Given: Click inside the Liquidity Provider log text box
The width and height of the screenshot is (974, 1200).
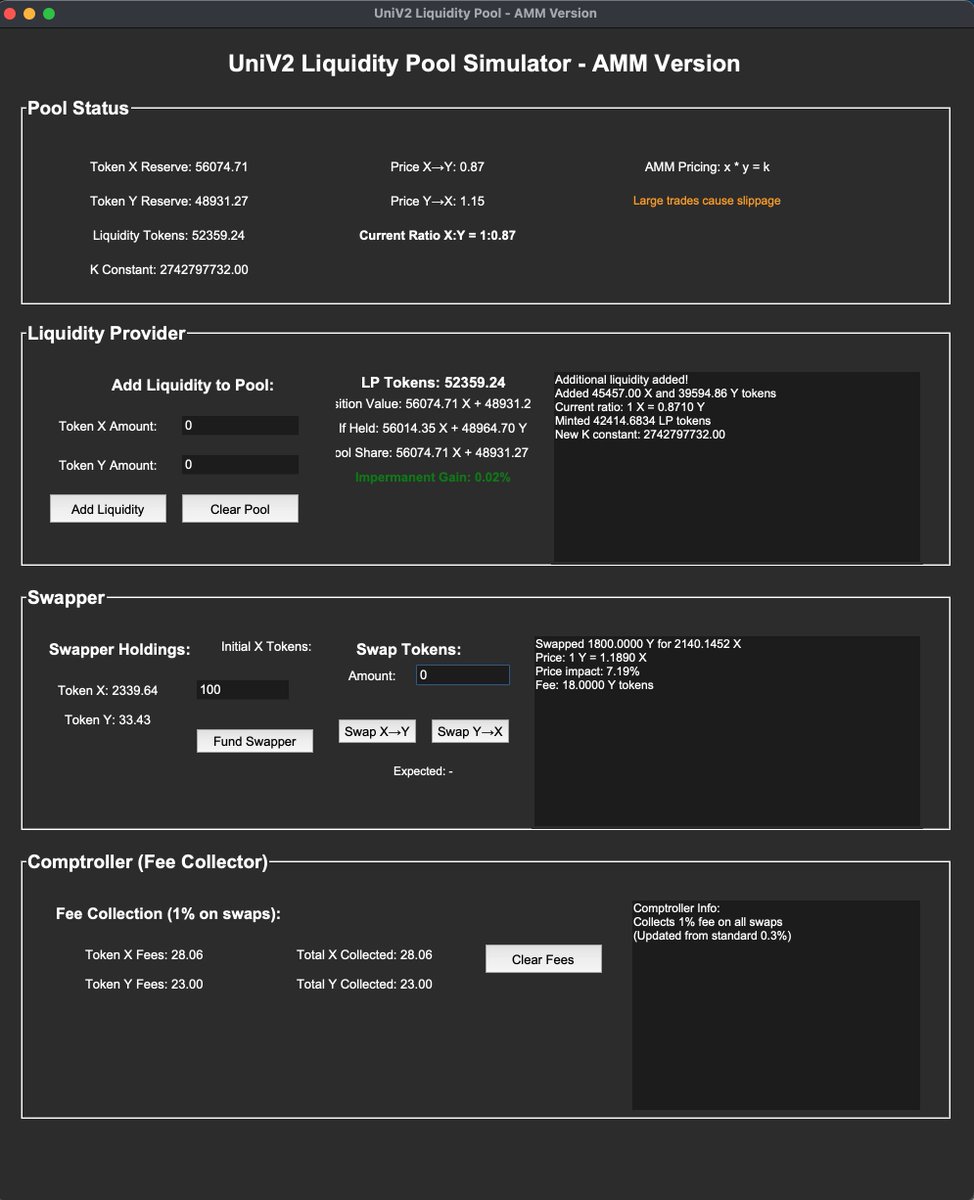Looking at the screenshot, I should pos(736,467).
